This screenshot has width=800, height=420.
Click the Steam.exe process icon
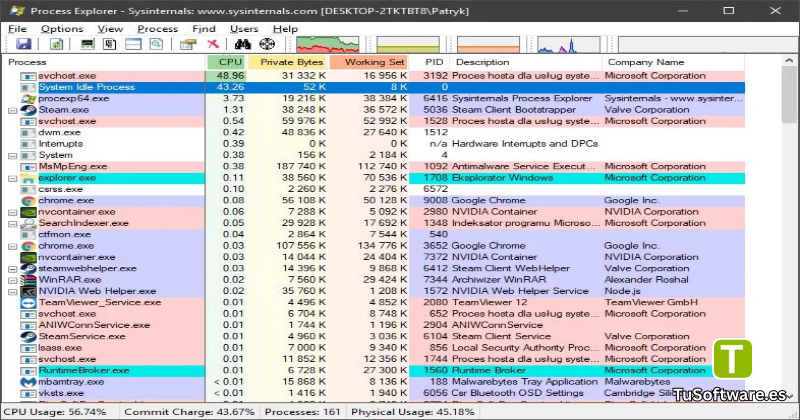(28, 110)
